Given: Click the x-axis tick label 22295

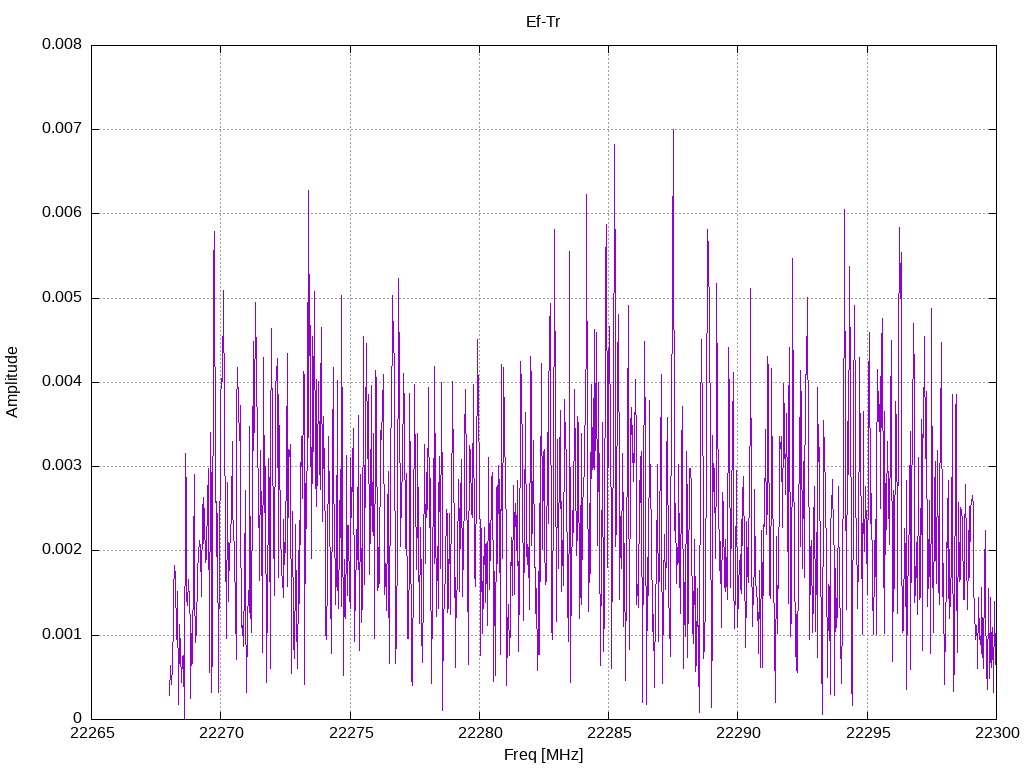Looking at the screenshot, I should (x=868, y=733).
